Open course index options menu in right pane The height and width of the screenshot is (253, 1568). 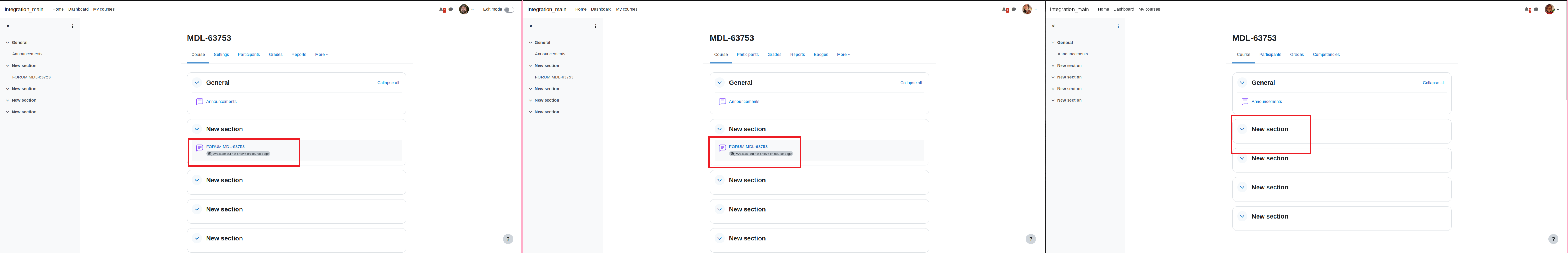tap(1118, 26)
